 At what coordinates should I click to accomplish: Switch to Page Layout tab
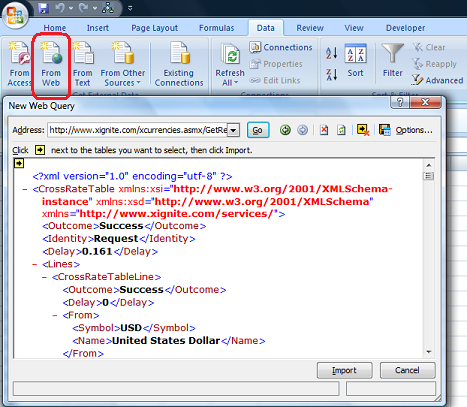pyautogui.click(x=154, y=28)
